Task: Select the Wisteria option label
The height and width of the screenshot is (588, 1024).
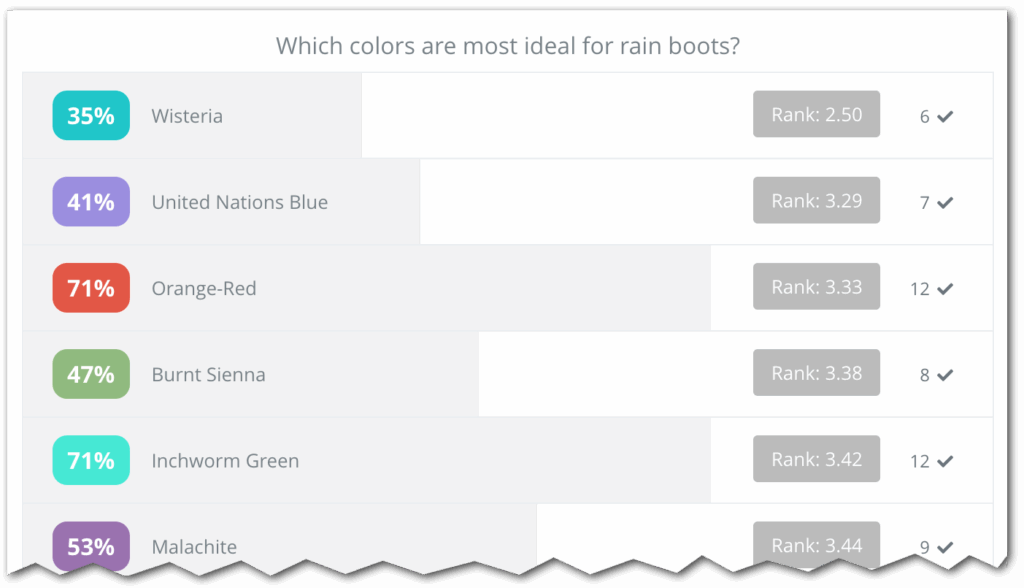Action: [x=187, y=116]
